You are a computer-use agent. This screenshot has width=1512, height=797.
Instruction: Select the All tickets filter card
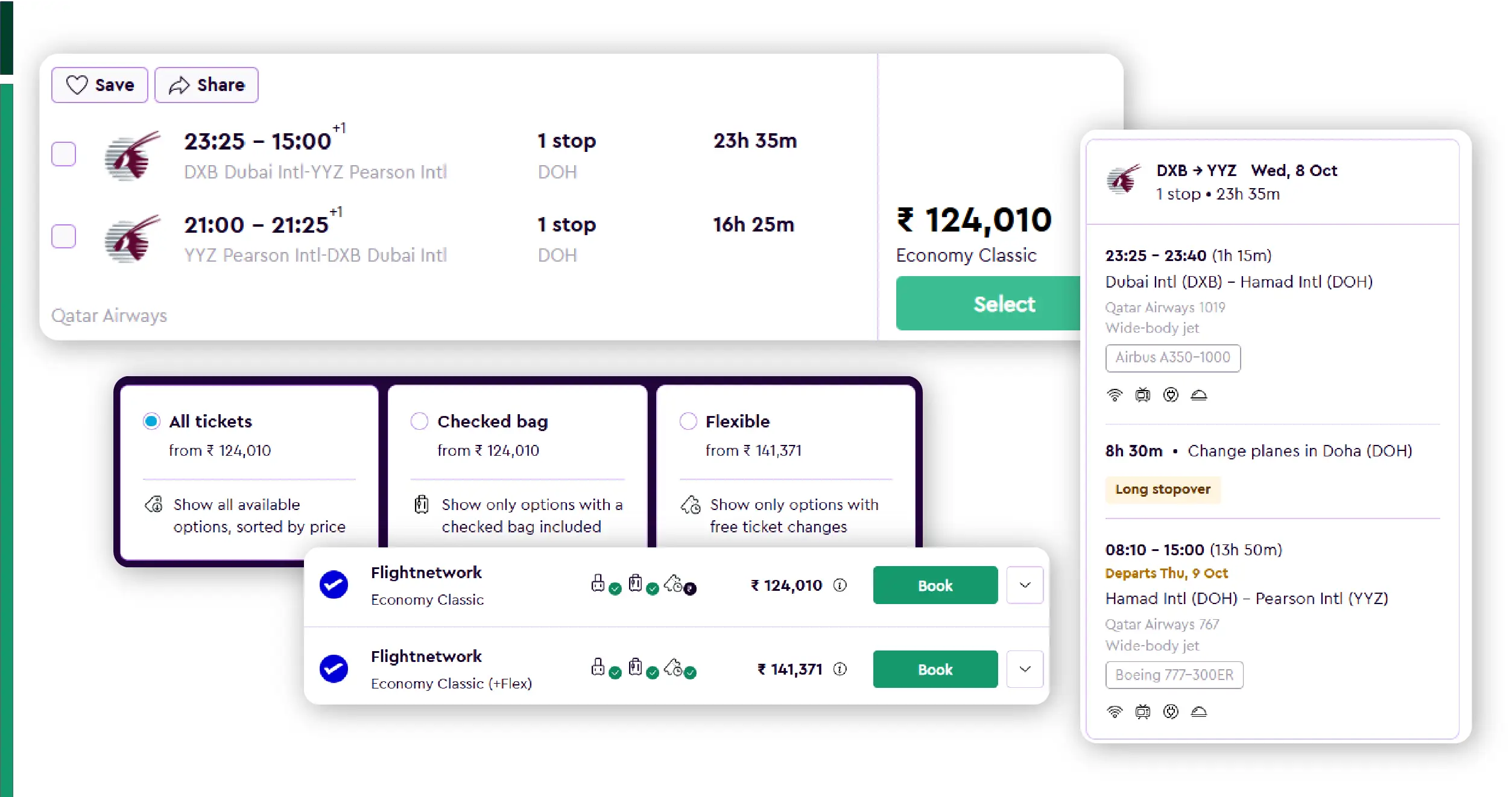tap(249, 470)
